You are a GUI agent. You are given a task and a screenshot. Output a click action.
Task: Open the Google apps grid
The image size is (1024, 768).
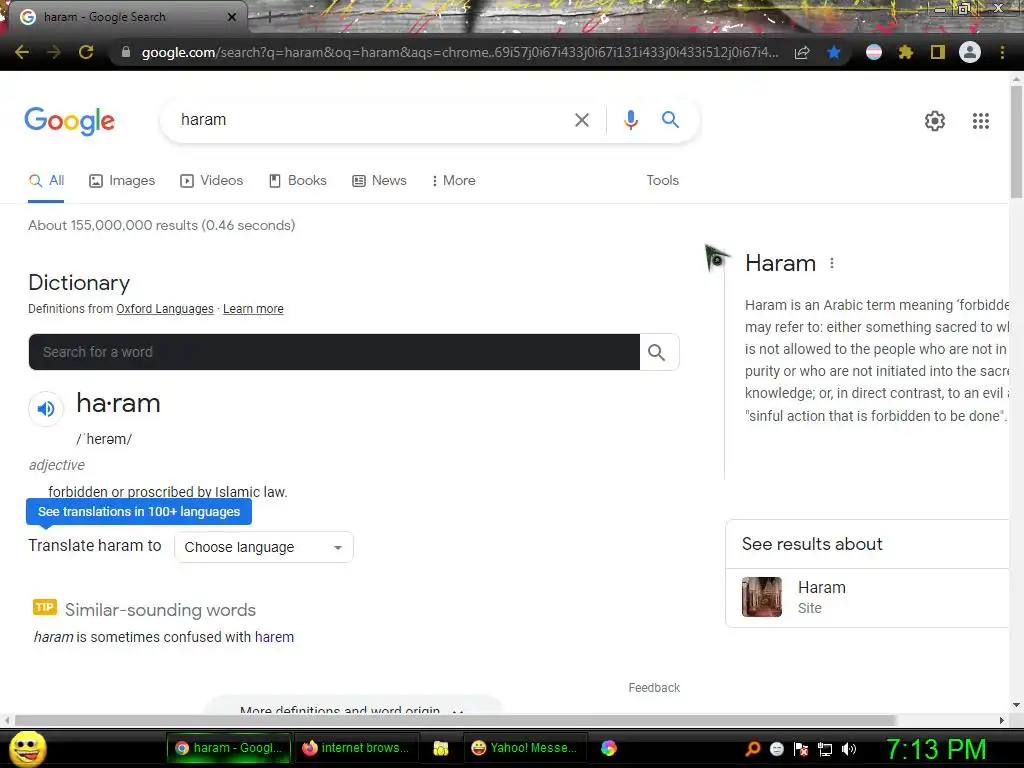[980, 121]
